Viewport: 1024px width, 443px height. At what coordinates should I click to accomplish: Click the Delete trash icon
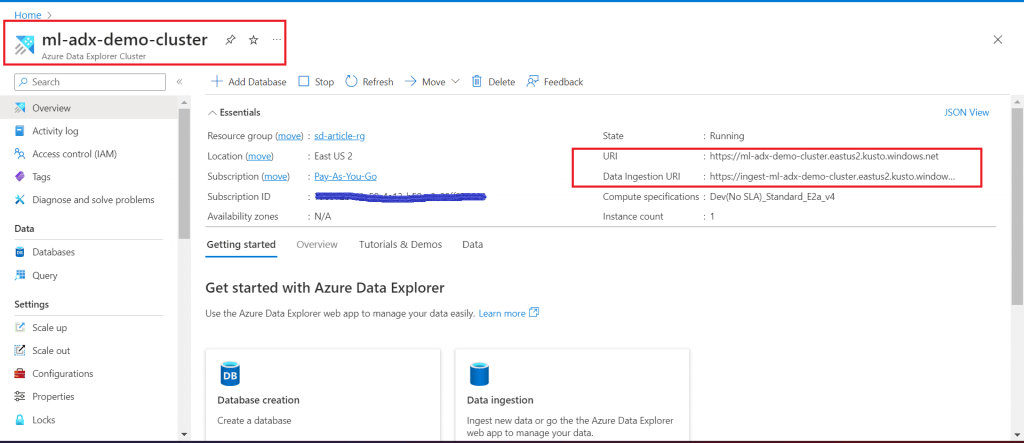[477, 82]
